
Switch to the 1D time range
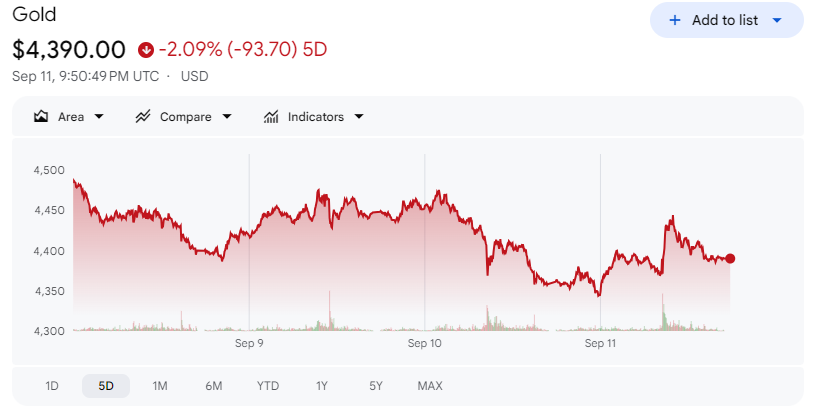tap(52, 386)
